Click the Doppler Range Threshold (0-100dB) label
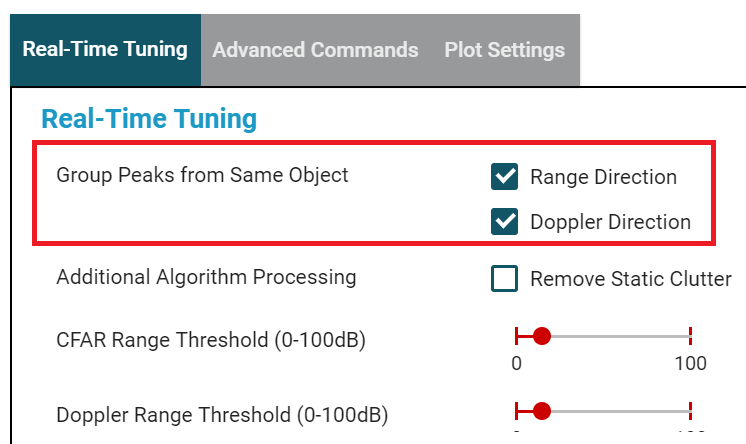The image size is (746, 444). 222,415
